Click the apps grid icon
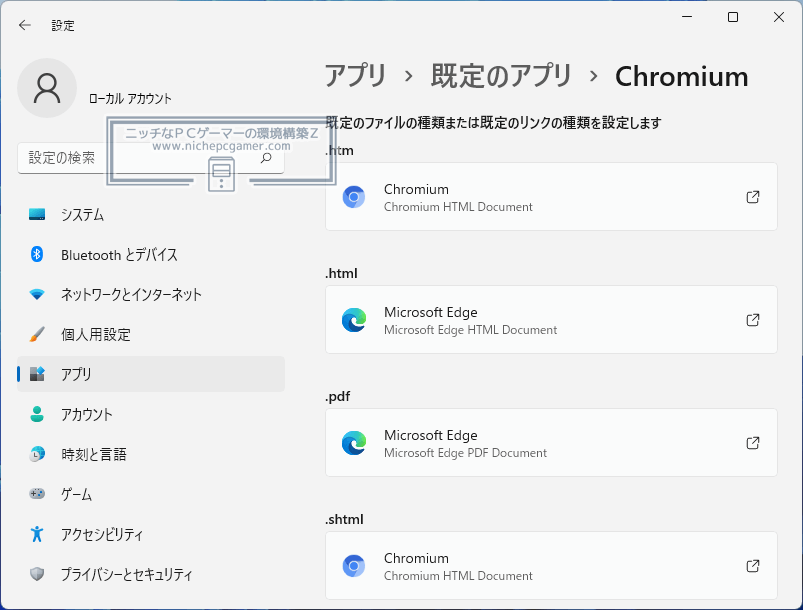Viewport: 803px width, 610px height. tap(37, 374)
